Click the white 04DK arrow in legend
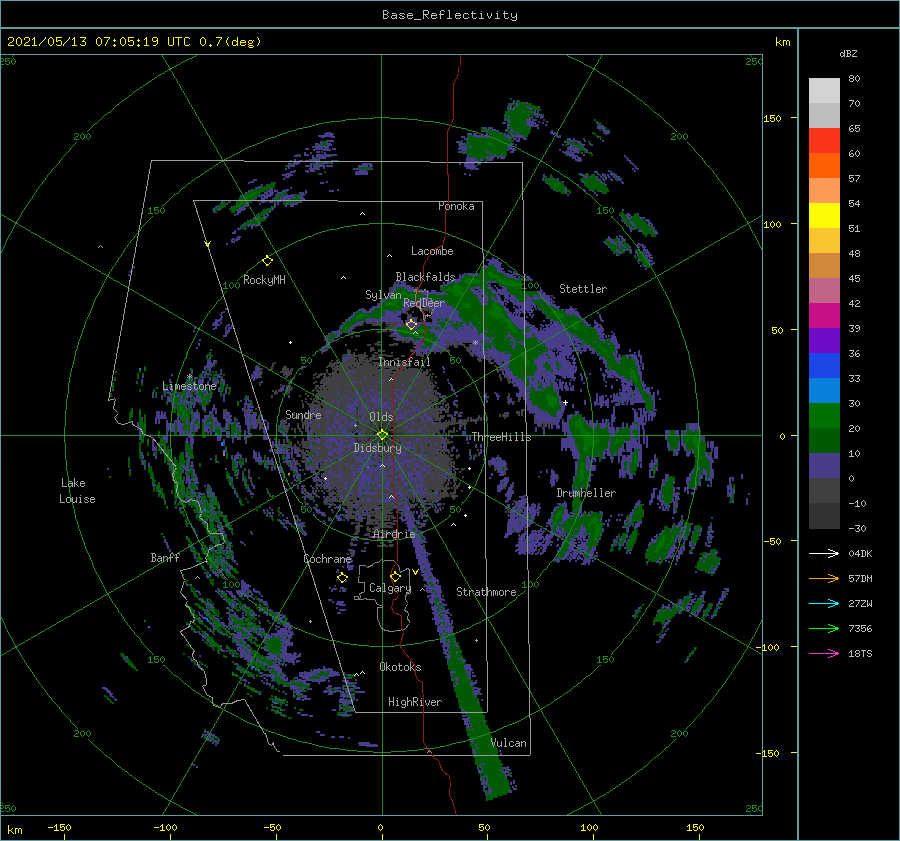900x841 pixels. [x=824, y=553]
